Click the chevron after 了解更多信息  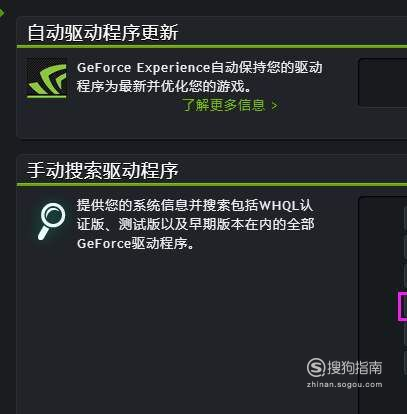tap(274, 106)
